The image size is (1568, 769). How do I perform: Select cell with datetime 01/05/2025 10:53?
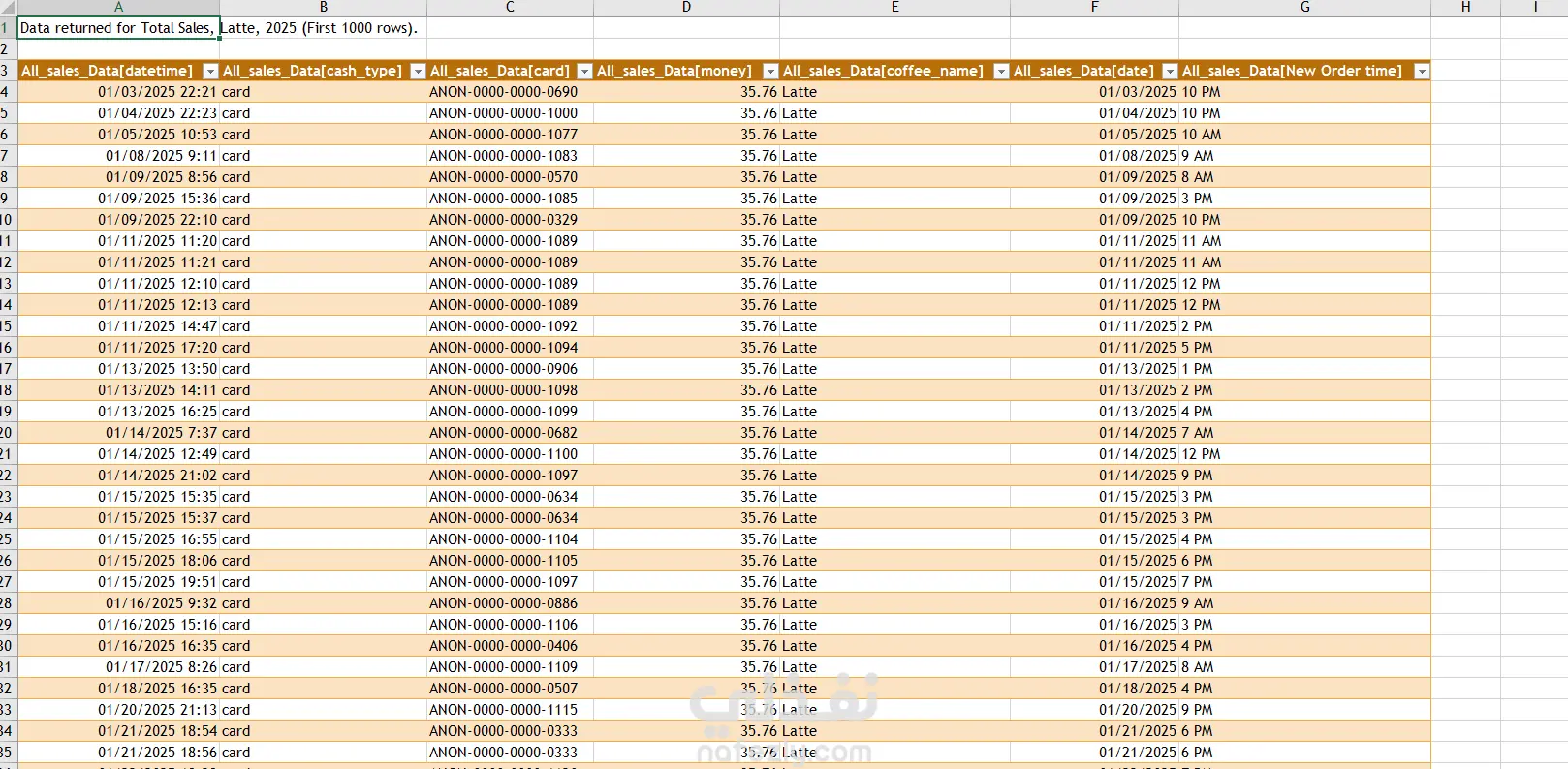119,135
